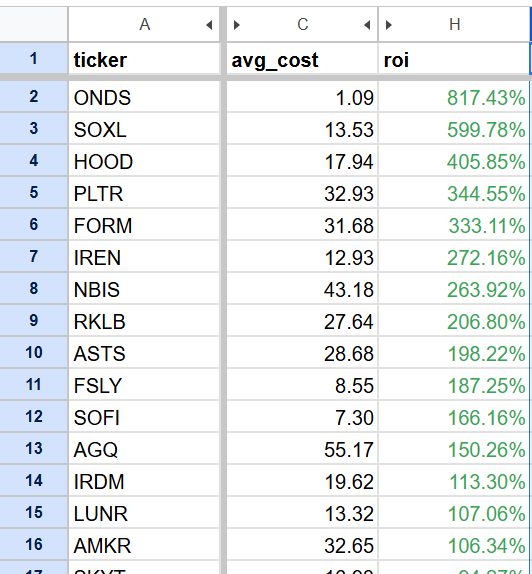Click avg_cost value 13.53
Image resolution: width=532 pixels, height=574 pixels.
pyautogui.click(x=302, y=129)
